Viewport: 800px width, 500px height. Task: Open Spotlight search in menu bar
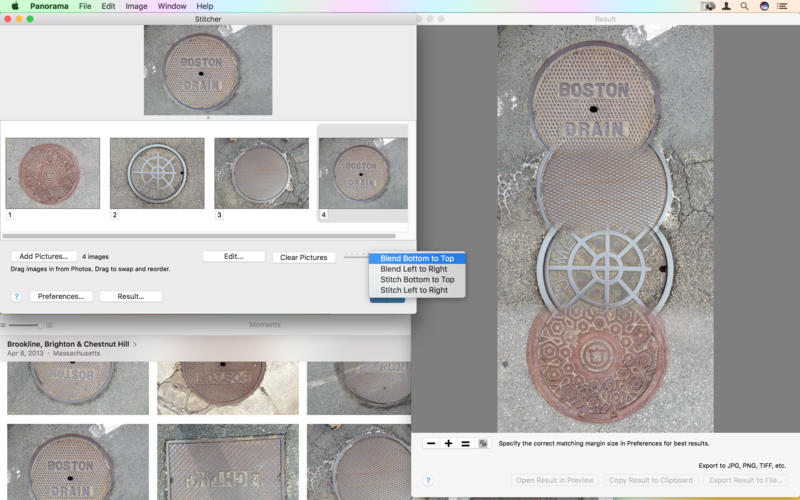[744, 6]
